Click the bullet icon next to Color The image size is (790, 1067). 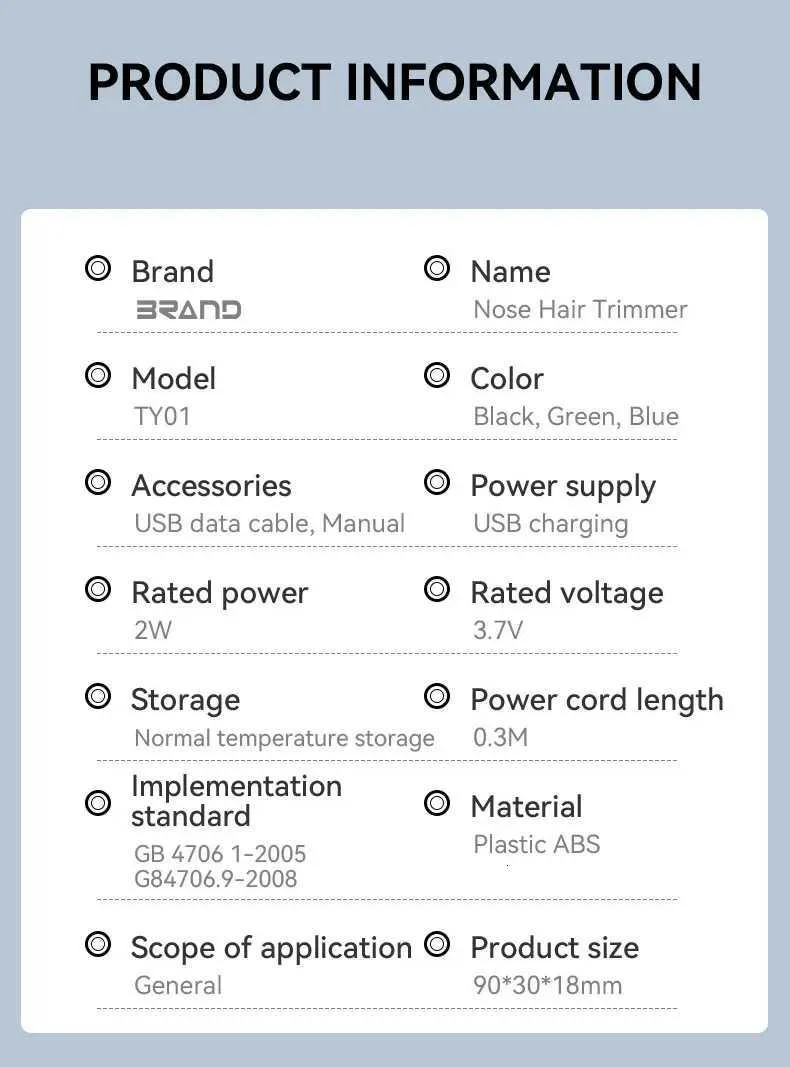[437, 376]
